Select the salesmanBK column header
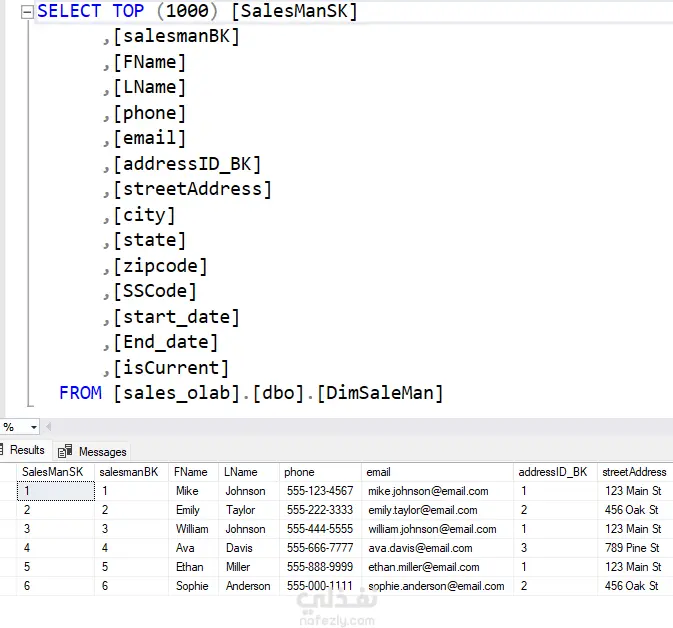This screenshot has width=673, height=628. pos(131,472)
